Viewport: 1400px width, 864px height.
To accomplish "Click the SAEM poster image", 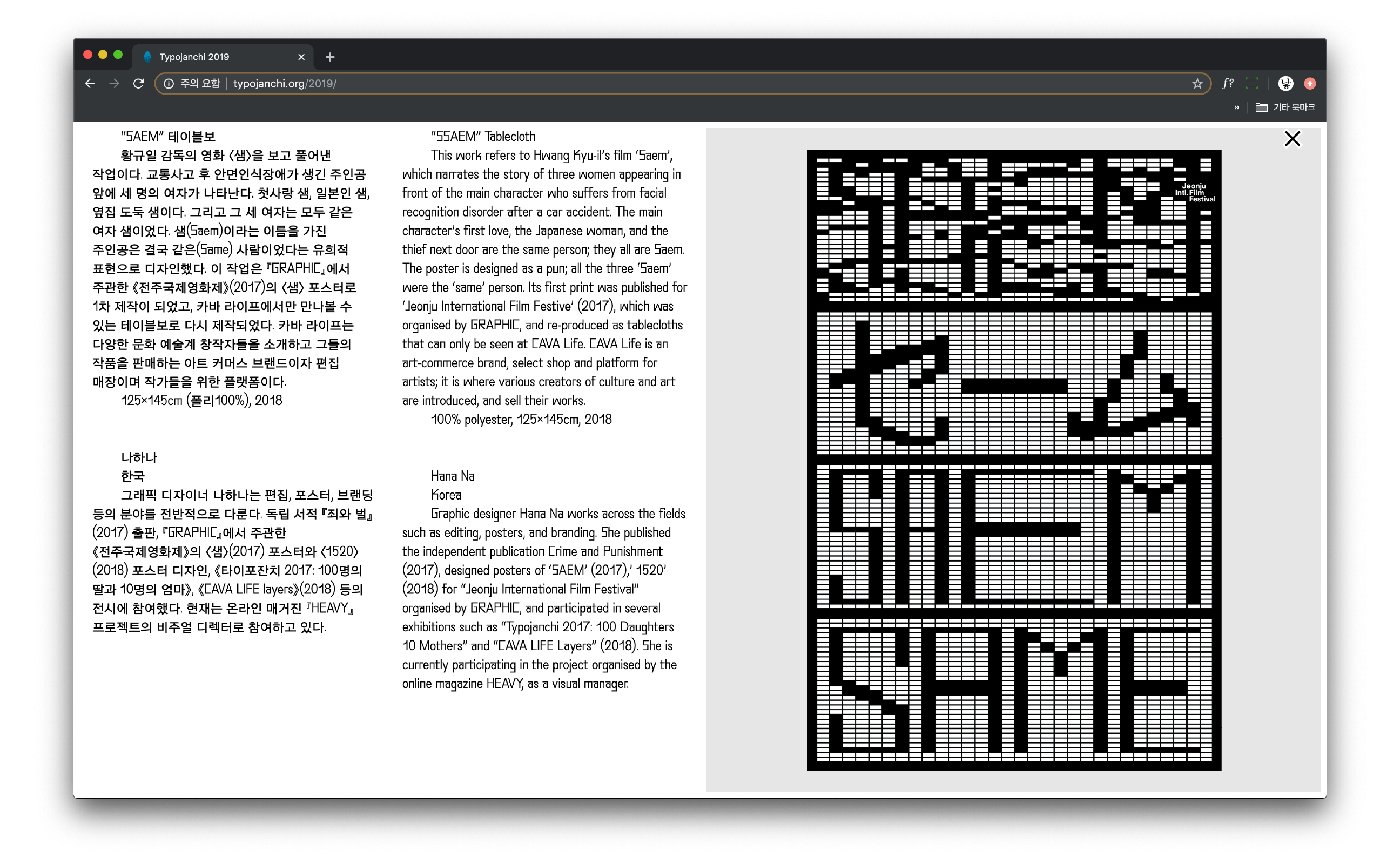I will [1014, 460].
